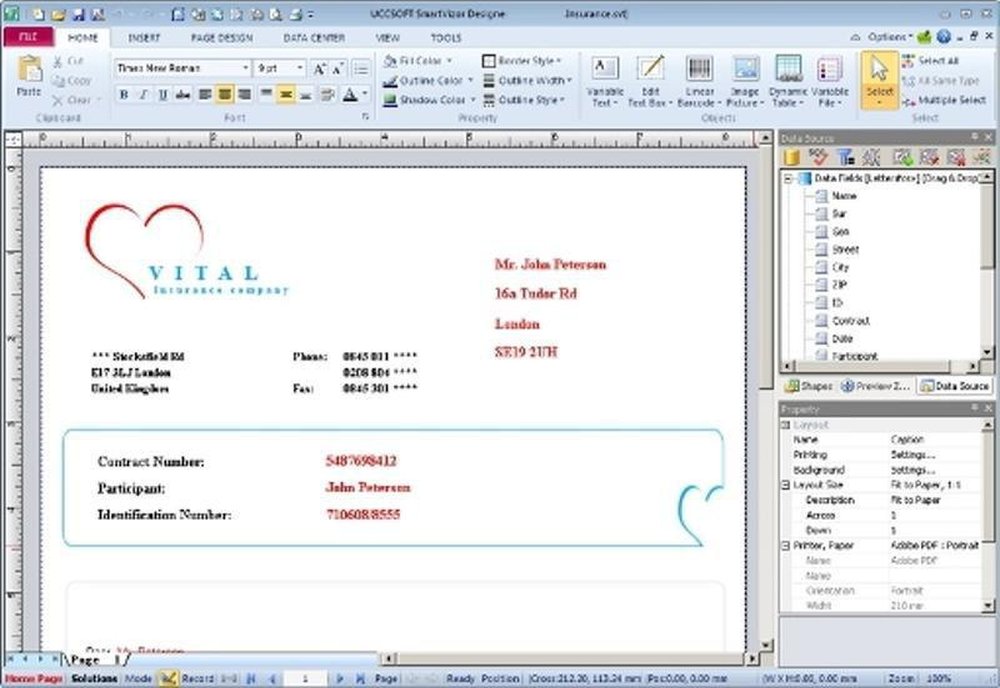Screen dimensions: 1000x688
Task: Click the Save disk icon in quick access toolbar
Action: [78, 13]
